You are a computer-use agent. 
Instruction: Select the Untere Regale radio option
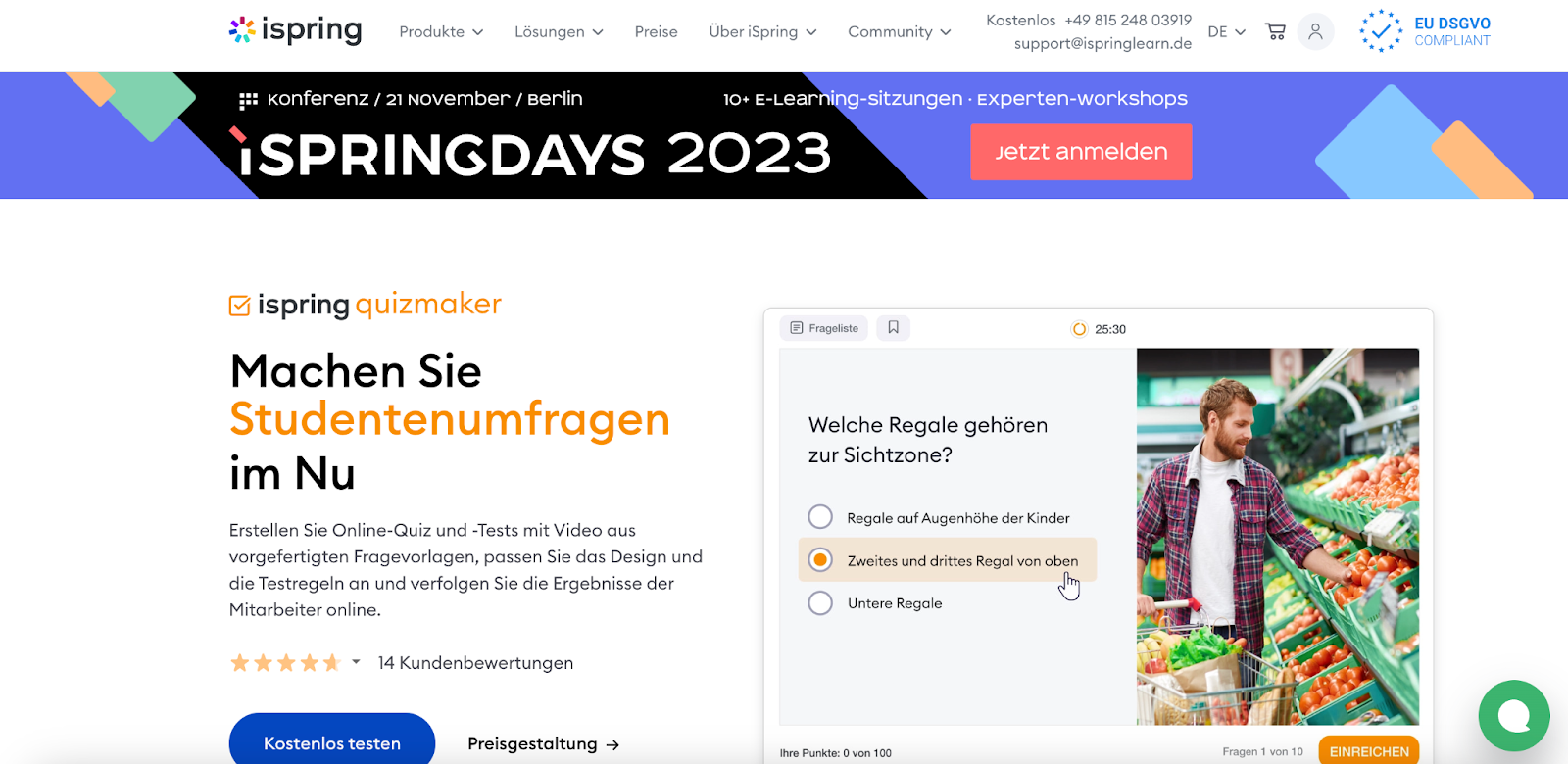pyautogui.click(x=820, y=602)
